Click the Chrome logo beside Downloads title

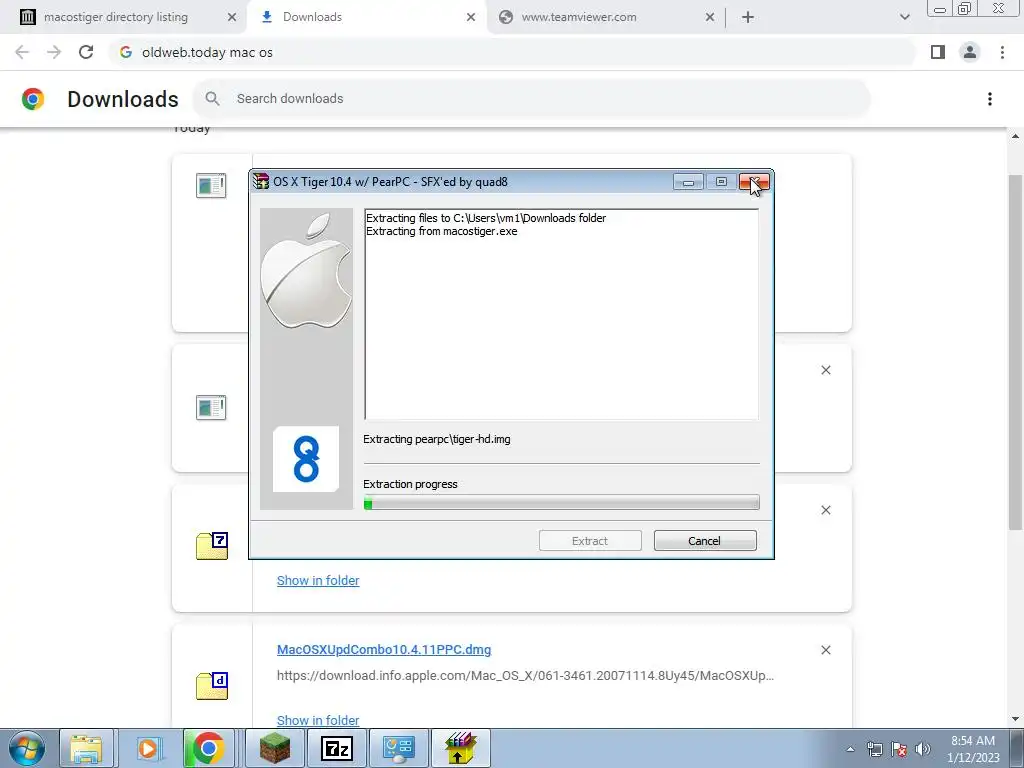tap(33, 99)
